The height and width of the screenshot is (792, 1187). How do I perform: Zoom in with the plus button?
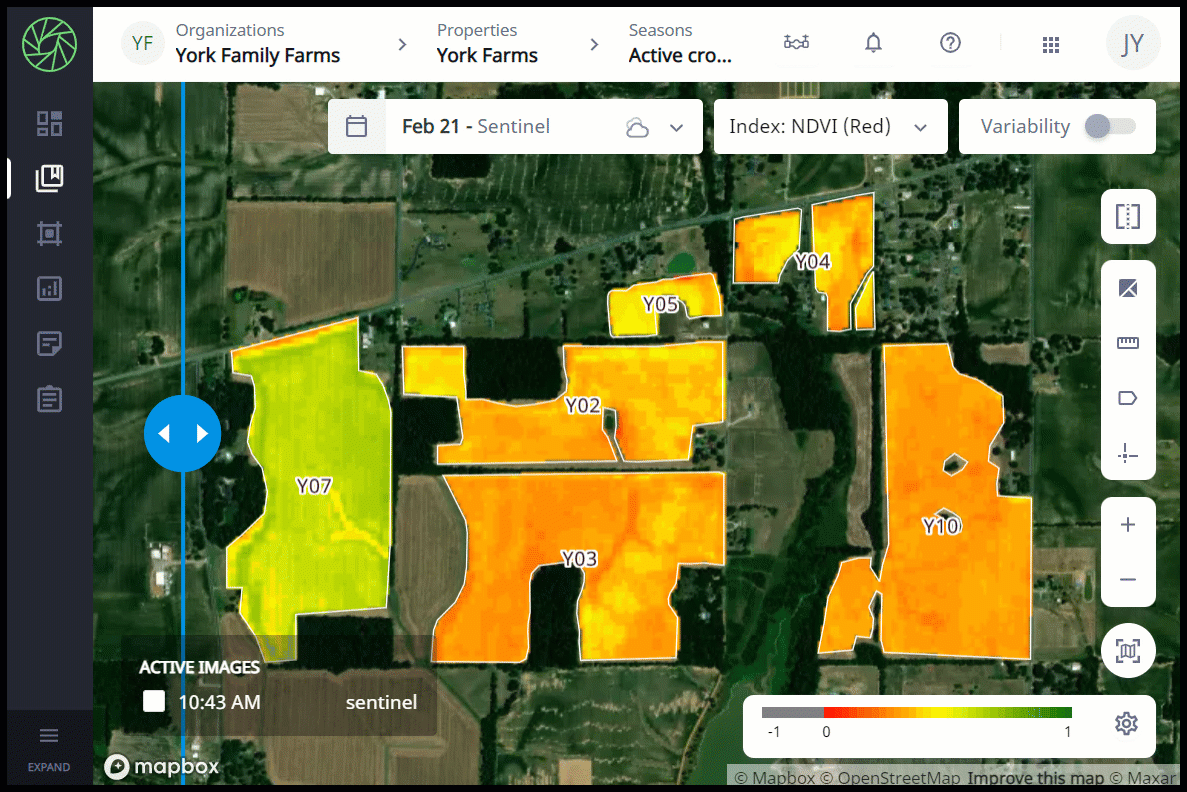click(x=1128, y=525)
